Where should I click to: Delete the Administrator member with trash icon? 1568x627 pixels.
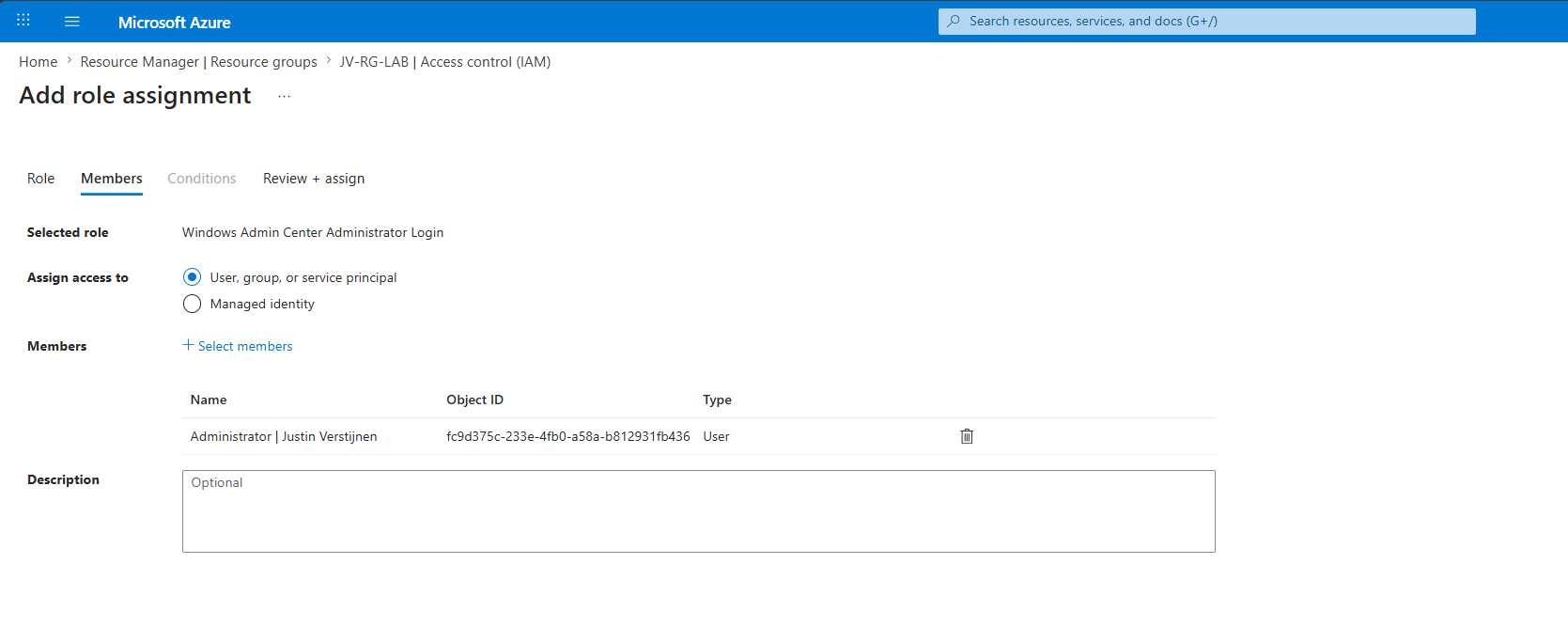point(967,436)
